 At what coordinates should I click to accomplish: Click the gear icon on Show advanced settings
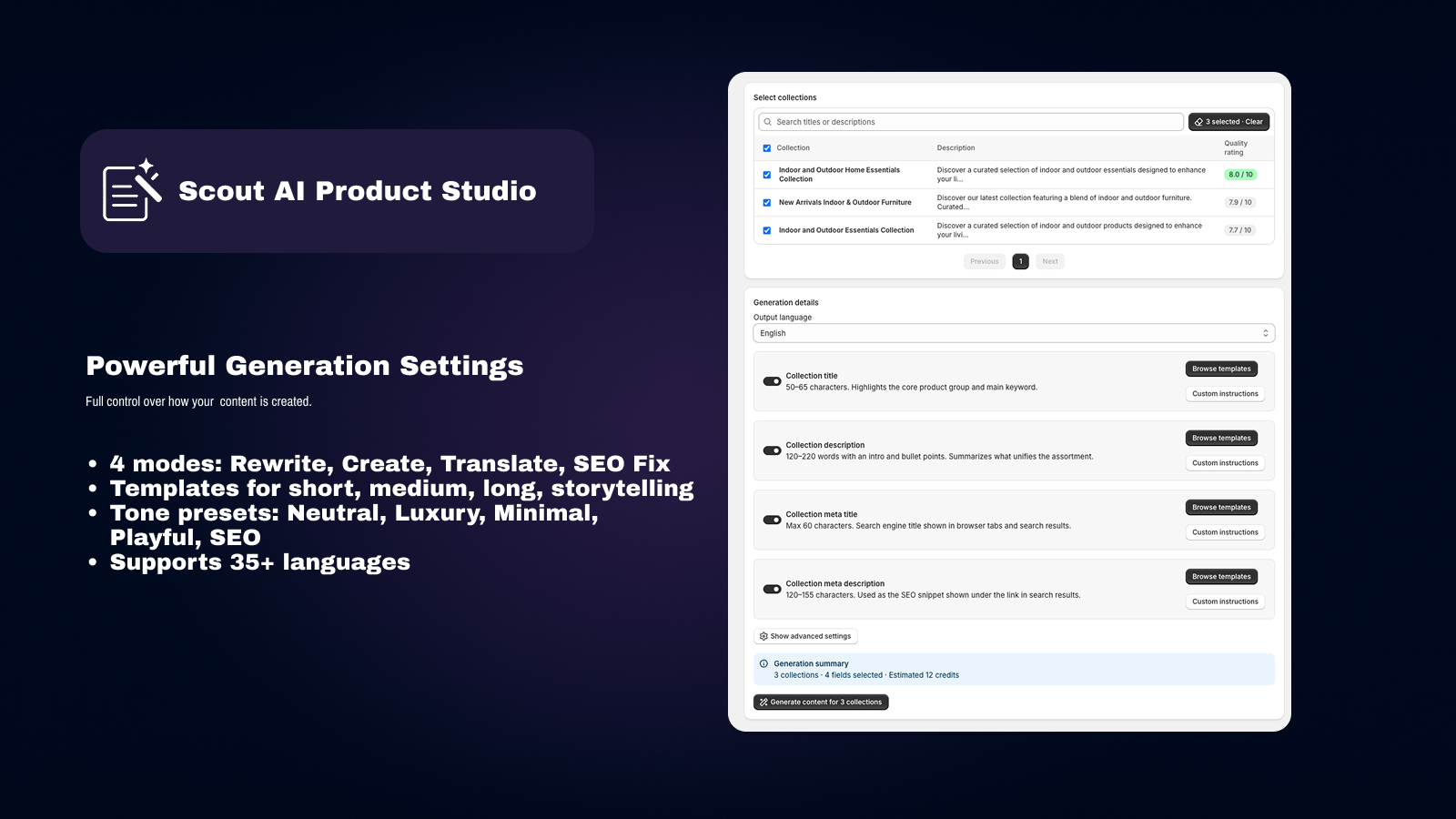[763, 636]
